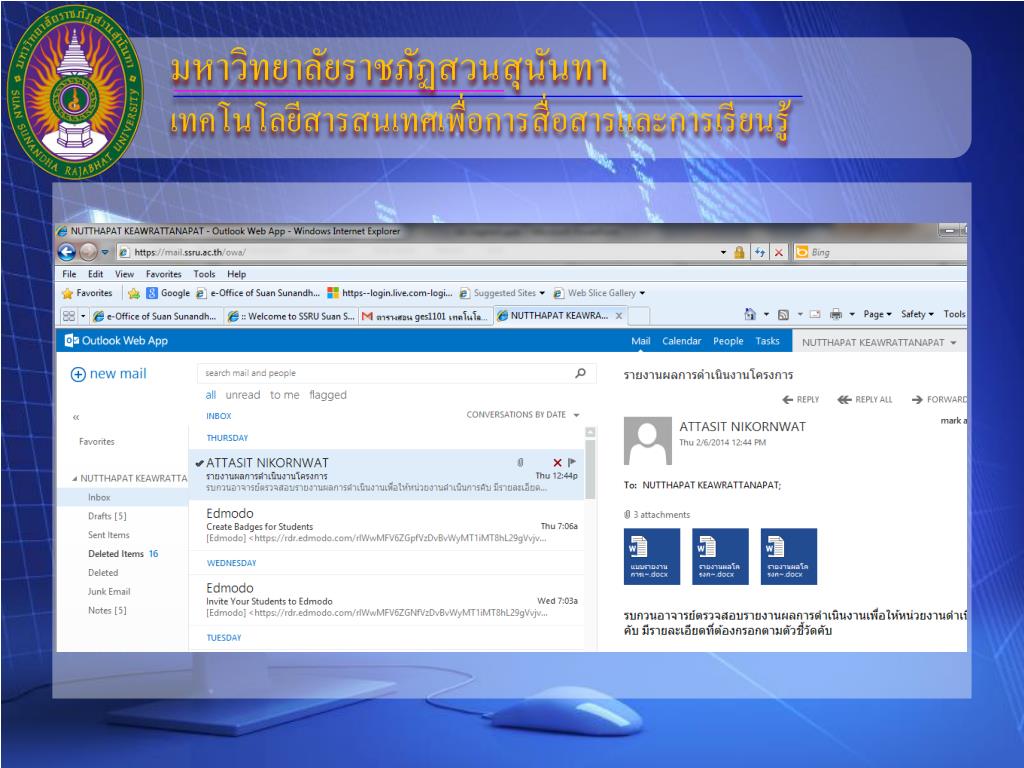Click the new mail link
Viewport: 1024px width, 768px height.
[118, 374]
